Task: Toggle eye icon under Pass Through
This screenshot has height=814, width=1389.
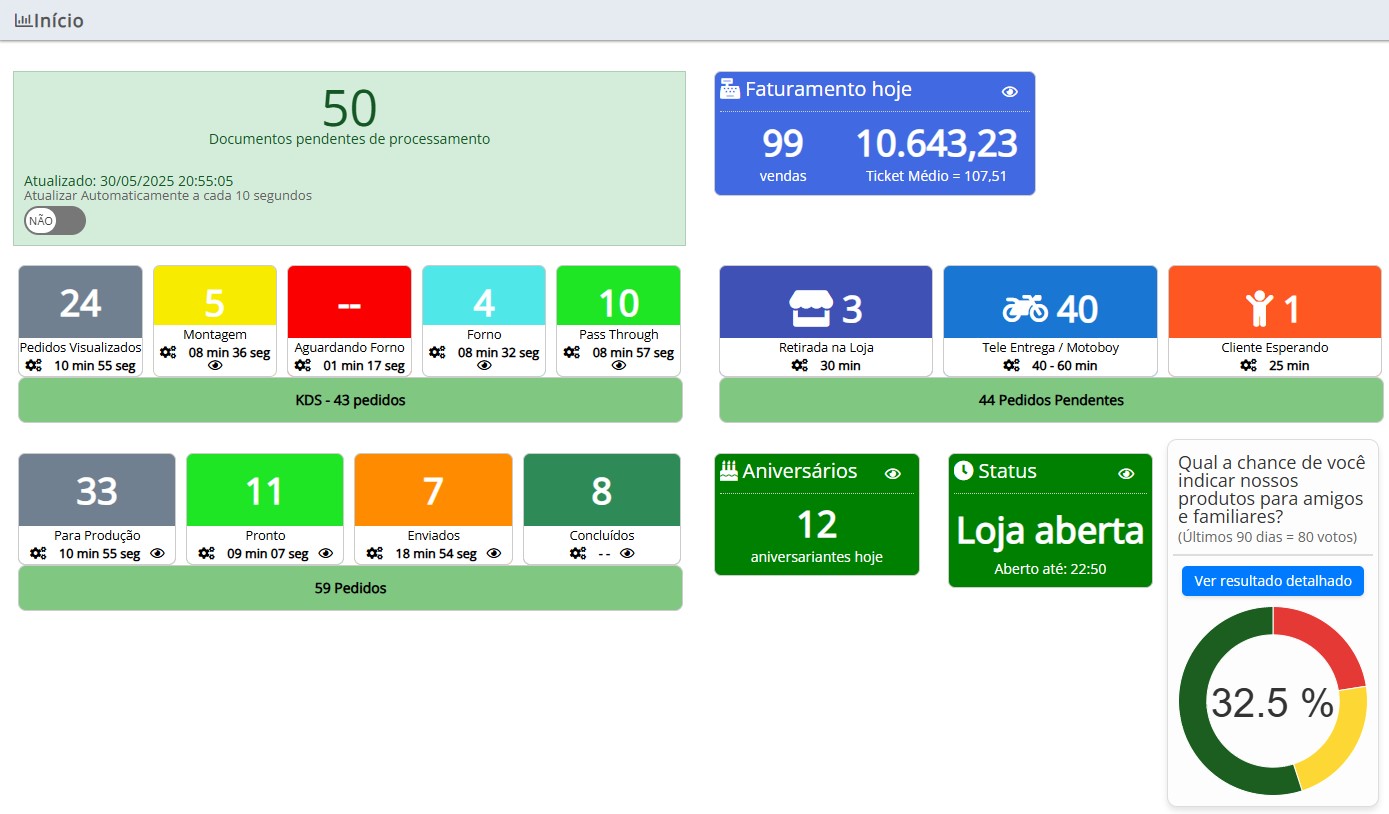Action: point(619,366)
